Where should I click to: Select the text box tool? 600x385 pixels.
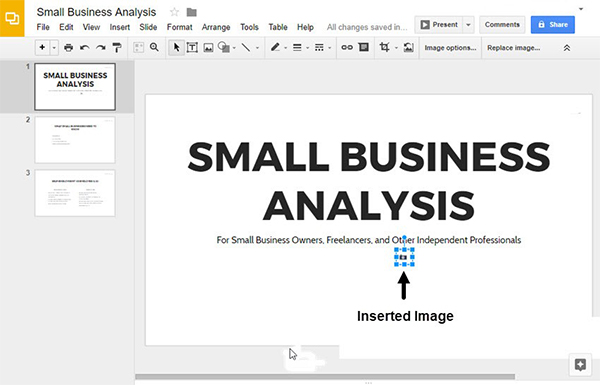point(192,47)
